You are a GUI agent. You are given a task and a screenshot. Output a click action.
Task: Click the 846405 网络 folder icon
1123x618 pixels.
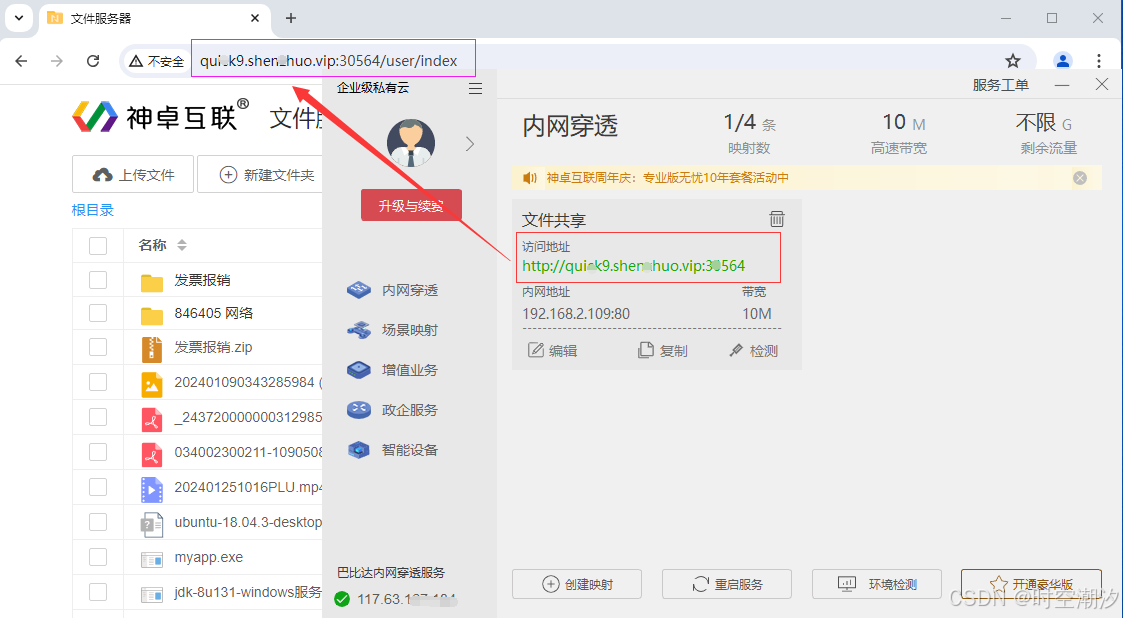click(152, 315)
